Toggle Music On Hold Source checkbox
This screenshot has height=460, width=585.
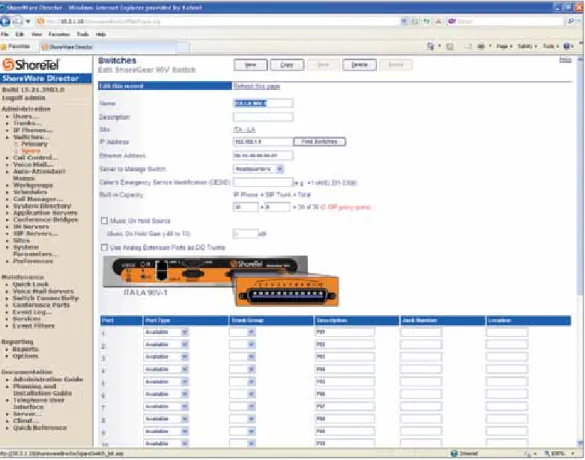point(104,220)
